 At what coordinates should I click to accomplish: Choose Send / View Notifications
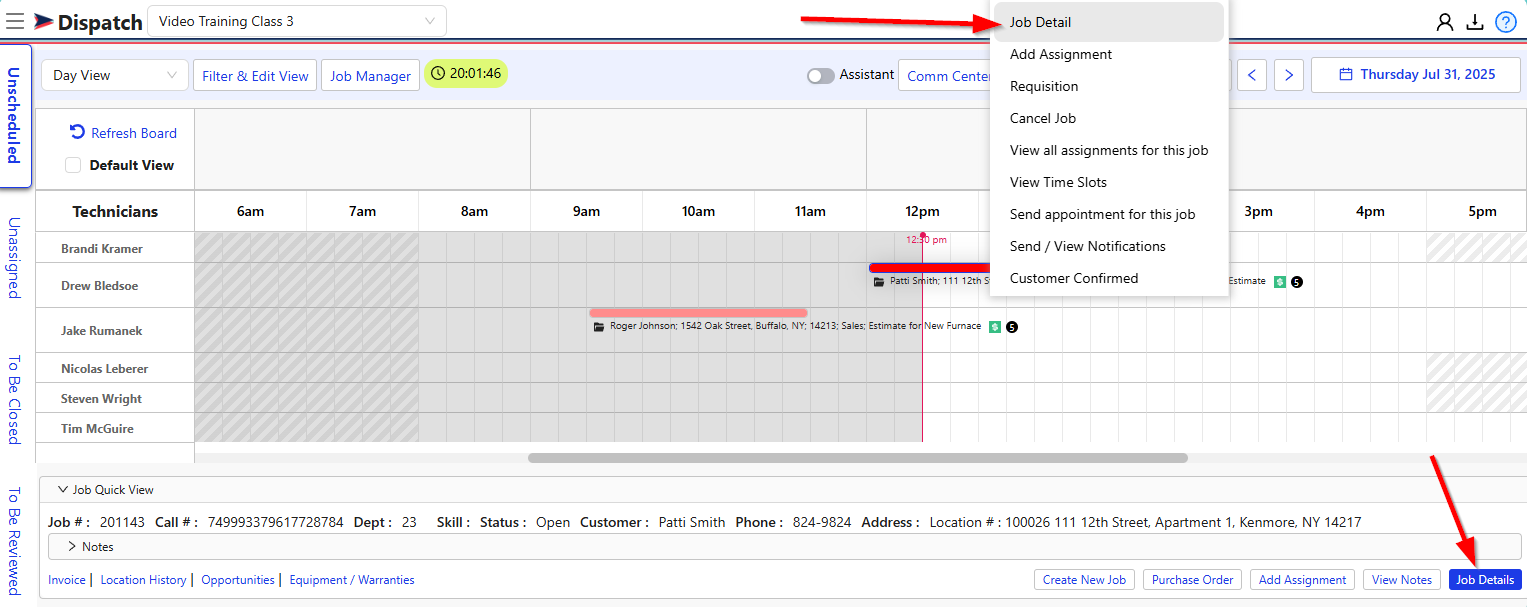tap(1109, 246)
